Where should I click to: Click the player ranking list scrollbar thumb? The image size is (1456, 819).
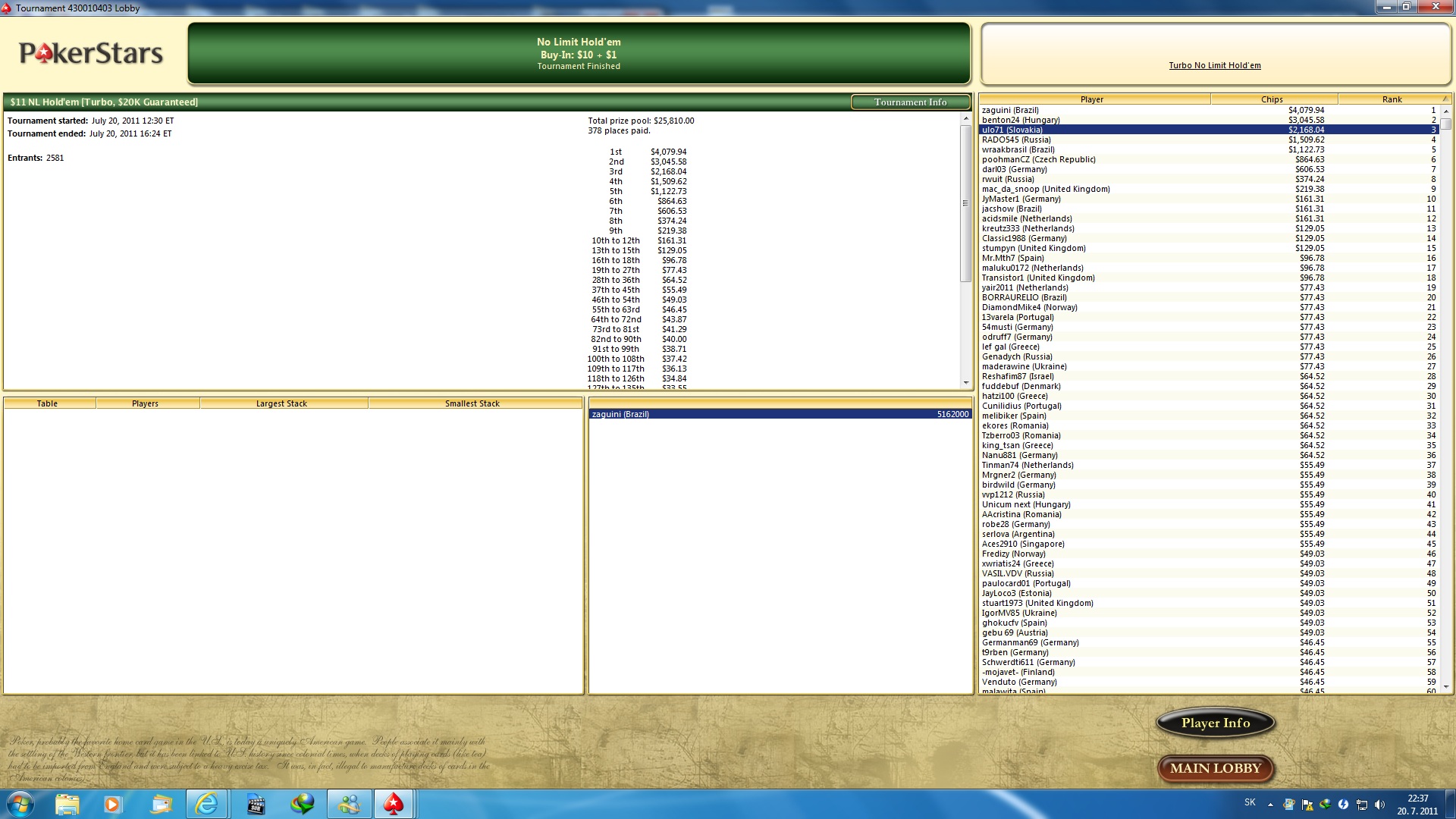click(1445, 124)
